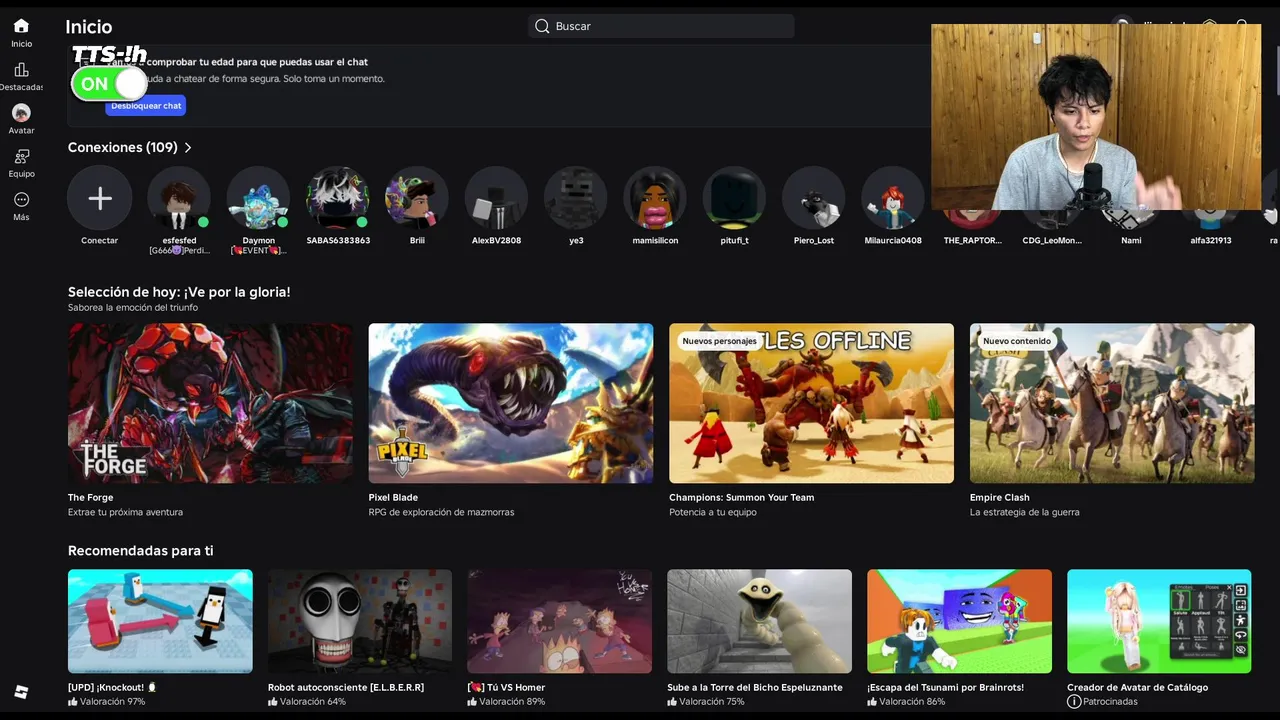
Task: Open Creador de Avatar de Catálogo thumbnail
Action: 1159,621
